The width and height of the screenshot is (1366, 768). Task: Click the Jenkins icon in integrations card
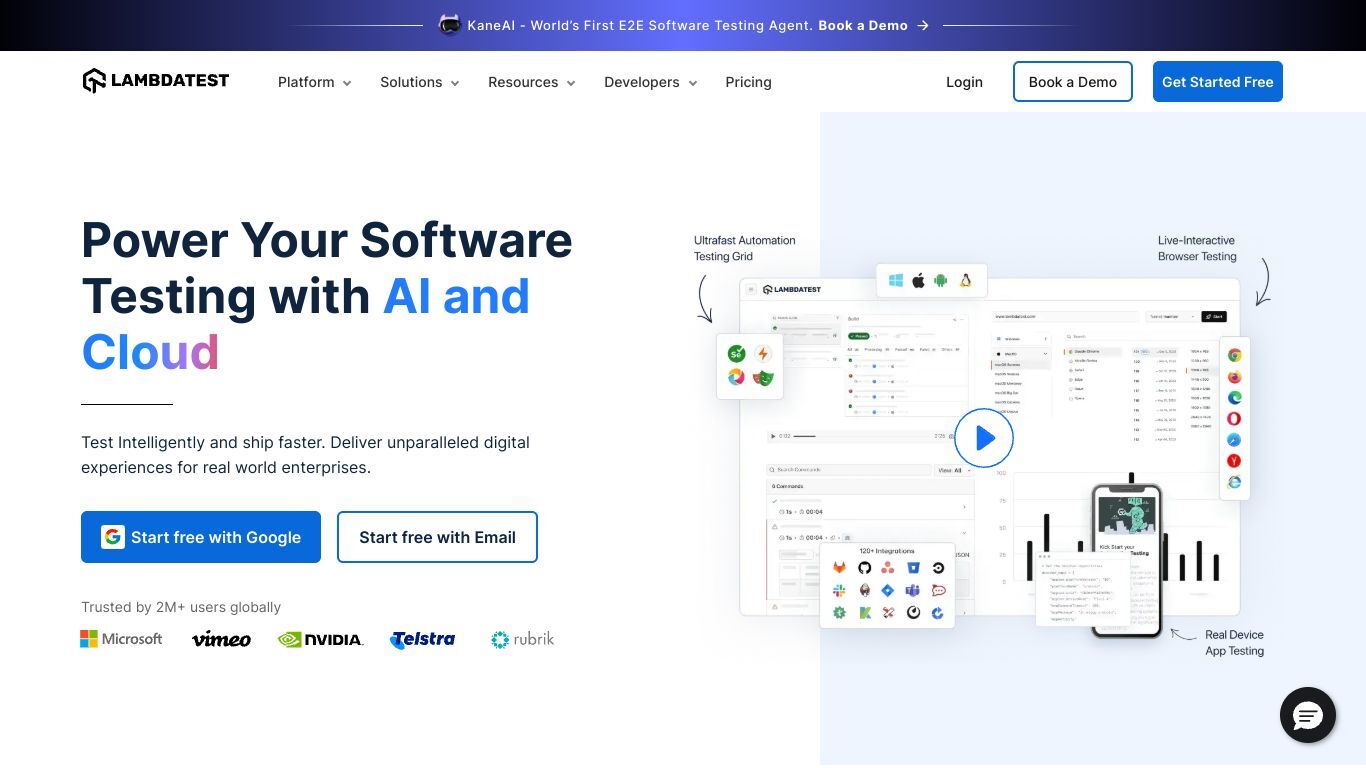click(x=865, y=591)
